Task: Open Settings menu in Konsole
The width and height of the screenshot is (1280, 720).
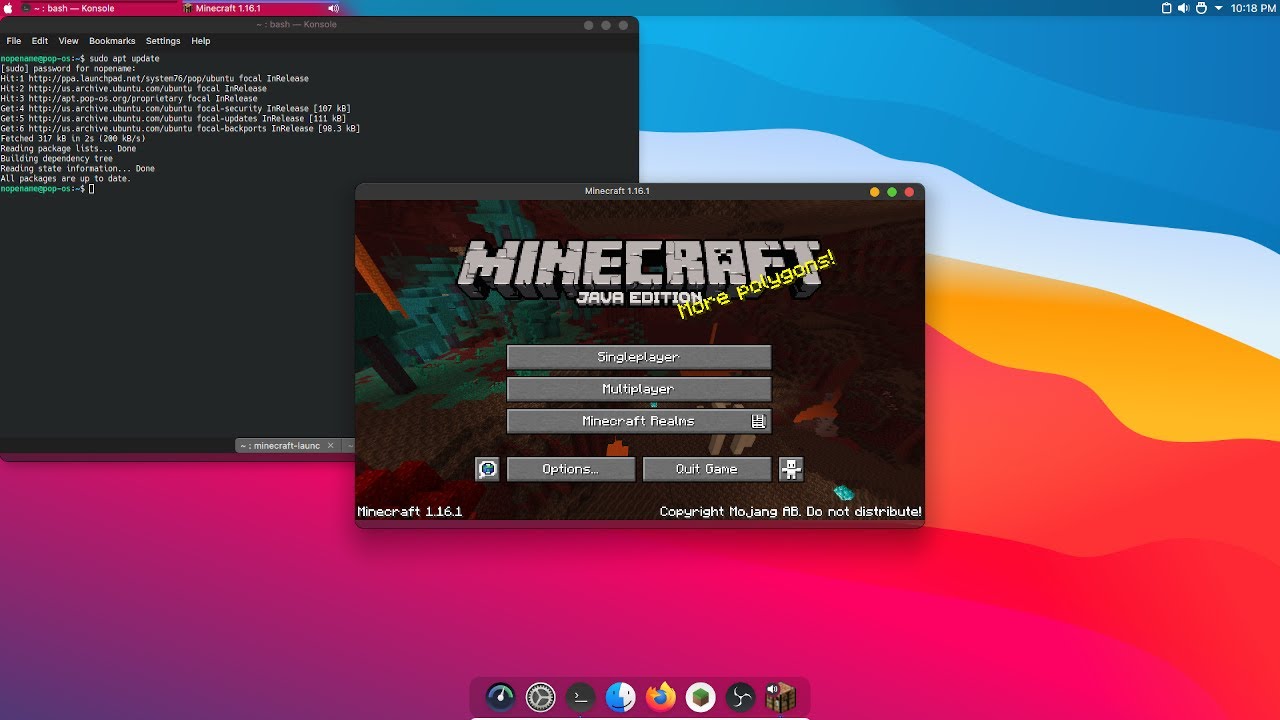Action: pyautogui.click(x=163, y=41)
